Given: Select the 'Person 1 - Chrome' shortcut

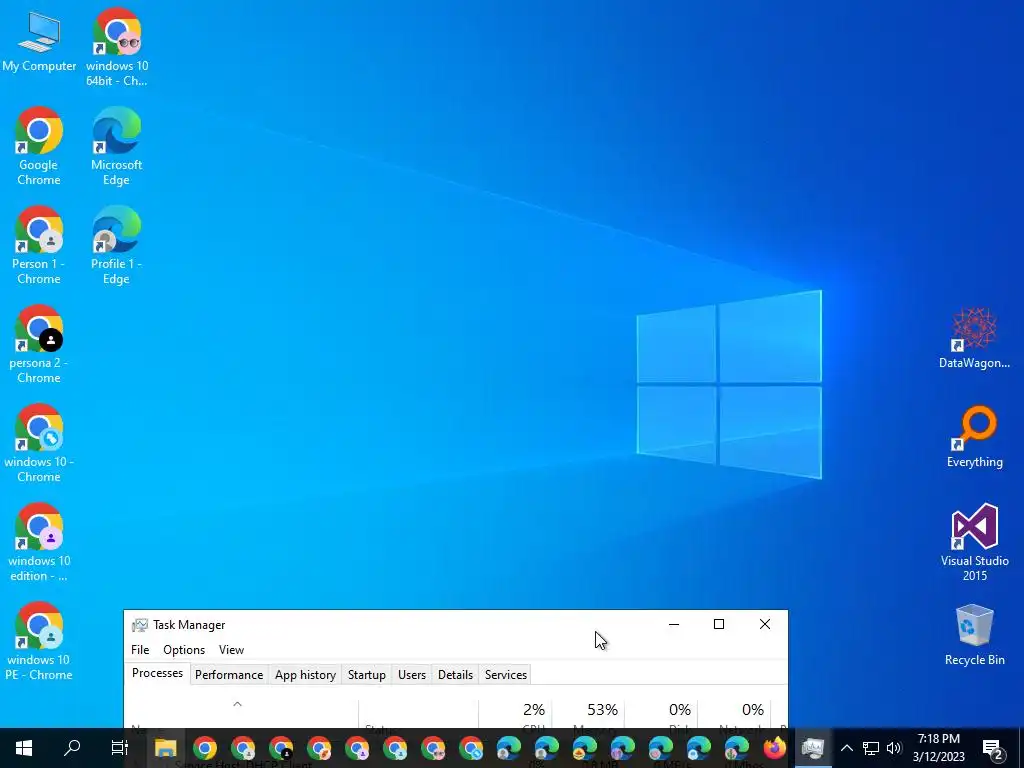Looking at the screenshot, I should [39, 246].
